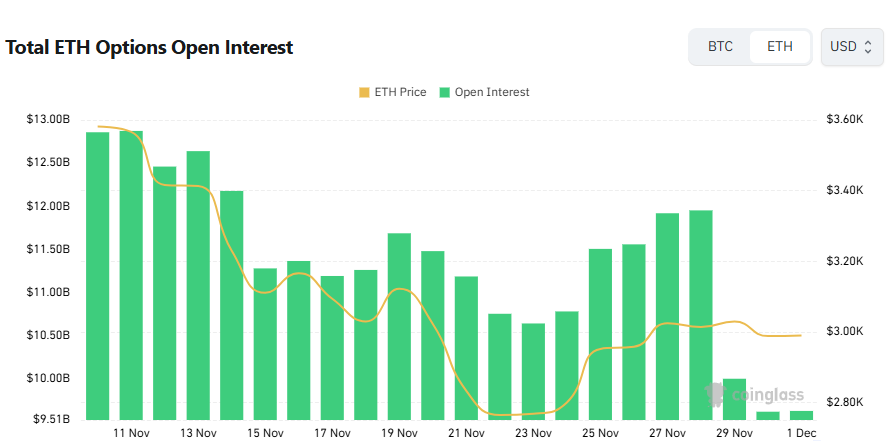The image size is (891, 441).
Task: Click the 23 Nov open interest bar
Action: pos(533,371)
